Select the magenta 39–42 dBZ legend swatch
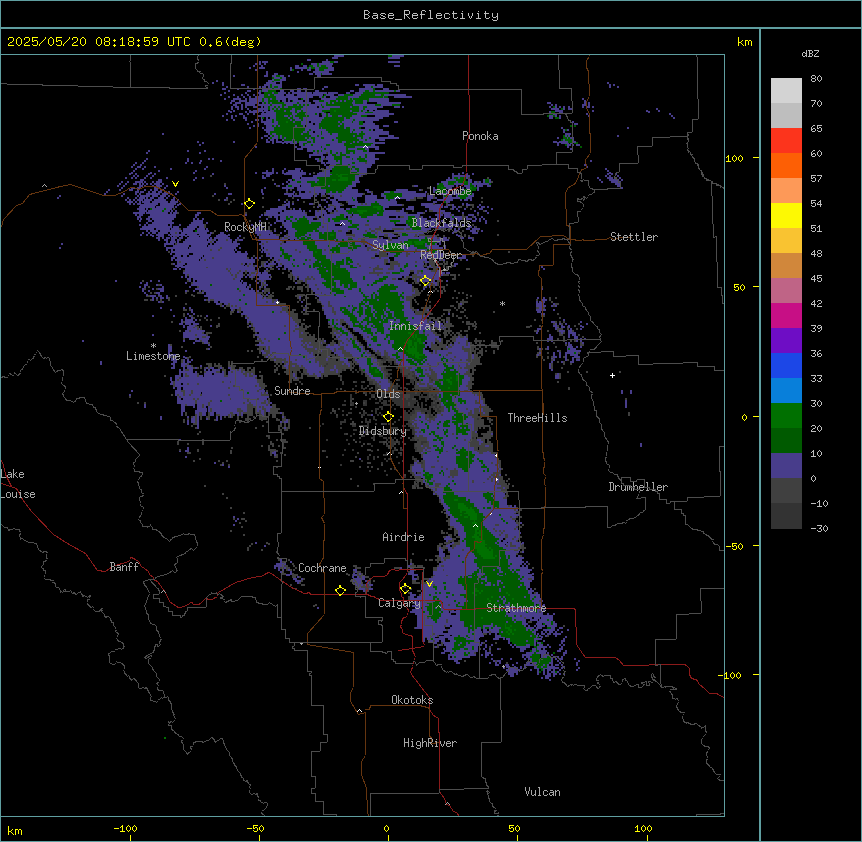Viewport: 862px width, 842px height. coord(786,315)
